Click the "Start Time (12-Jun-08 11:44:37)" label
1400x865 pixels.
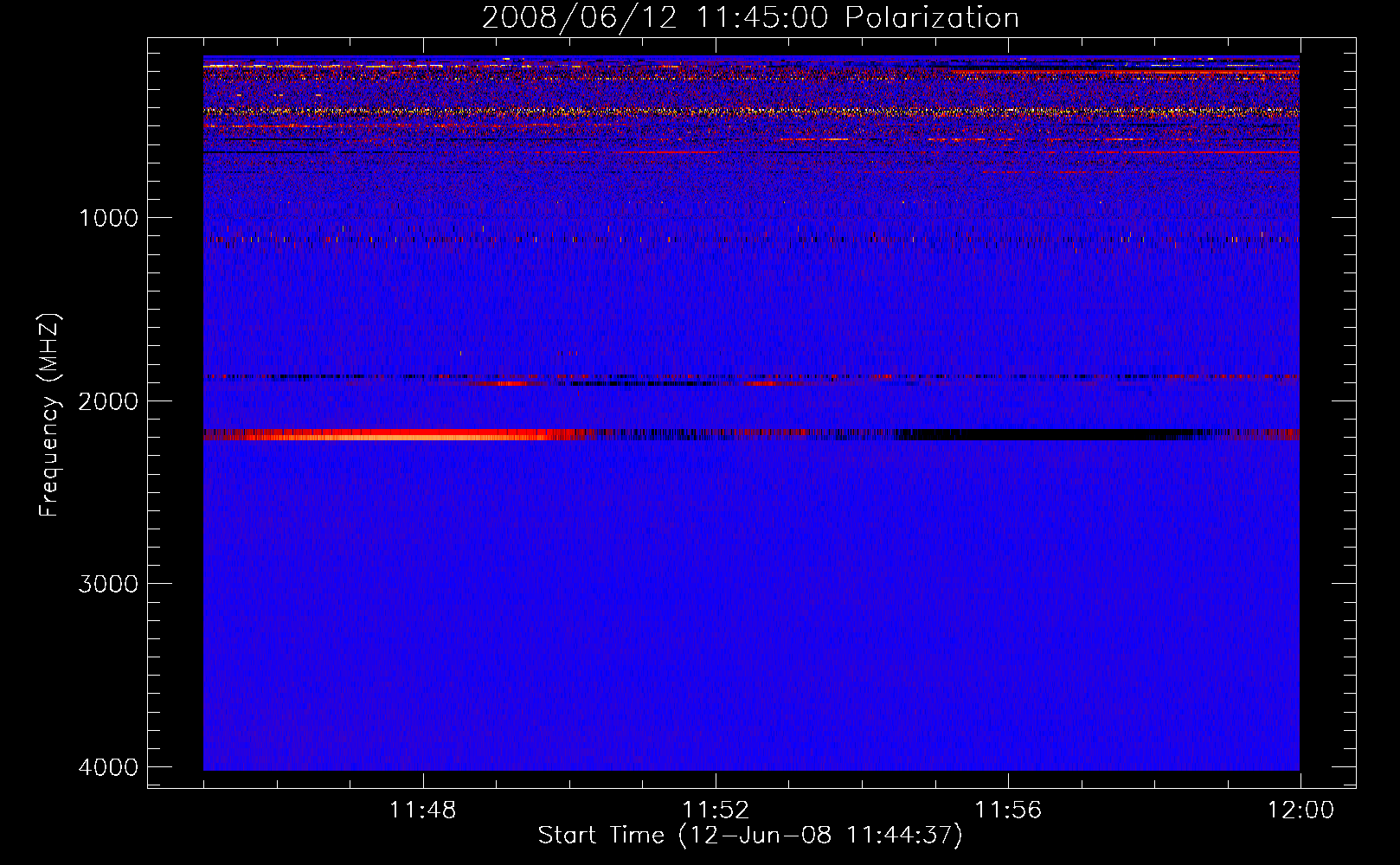(x=750, y=836)
